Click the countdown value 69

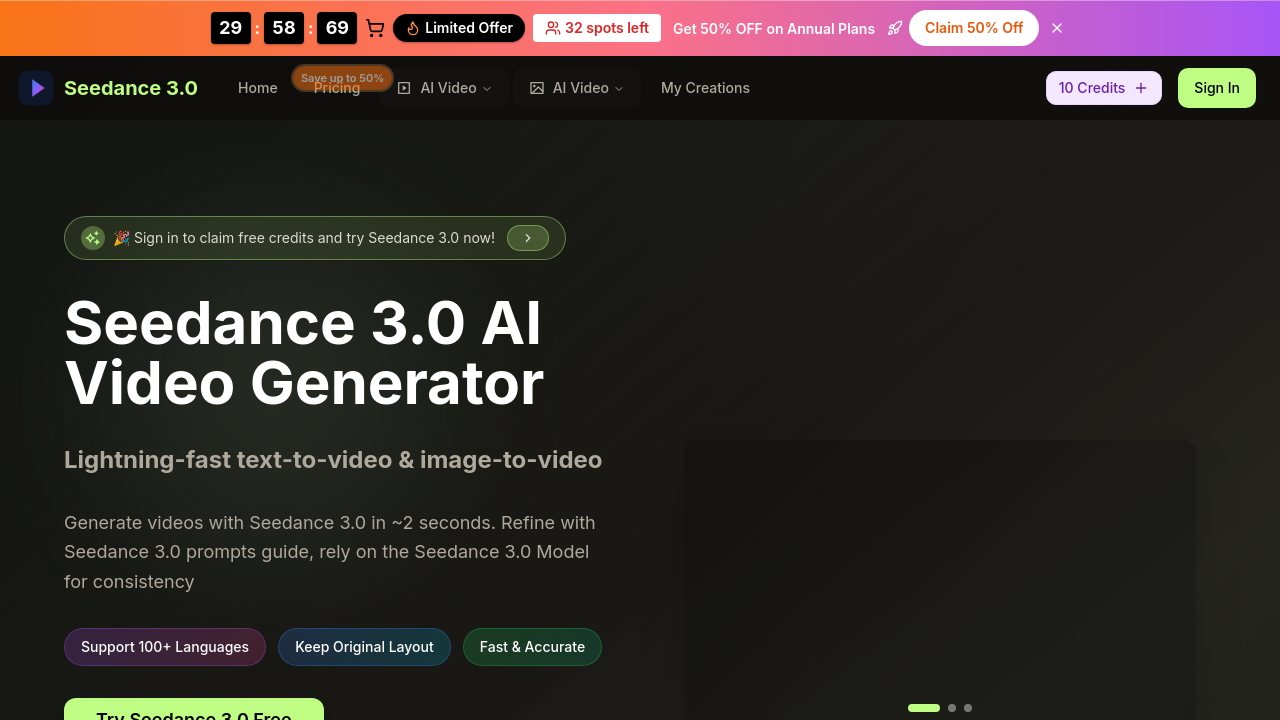pos(337,28)
